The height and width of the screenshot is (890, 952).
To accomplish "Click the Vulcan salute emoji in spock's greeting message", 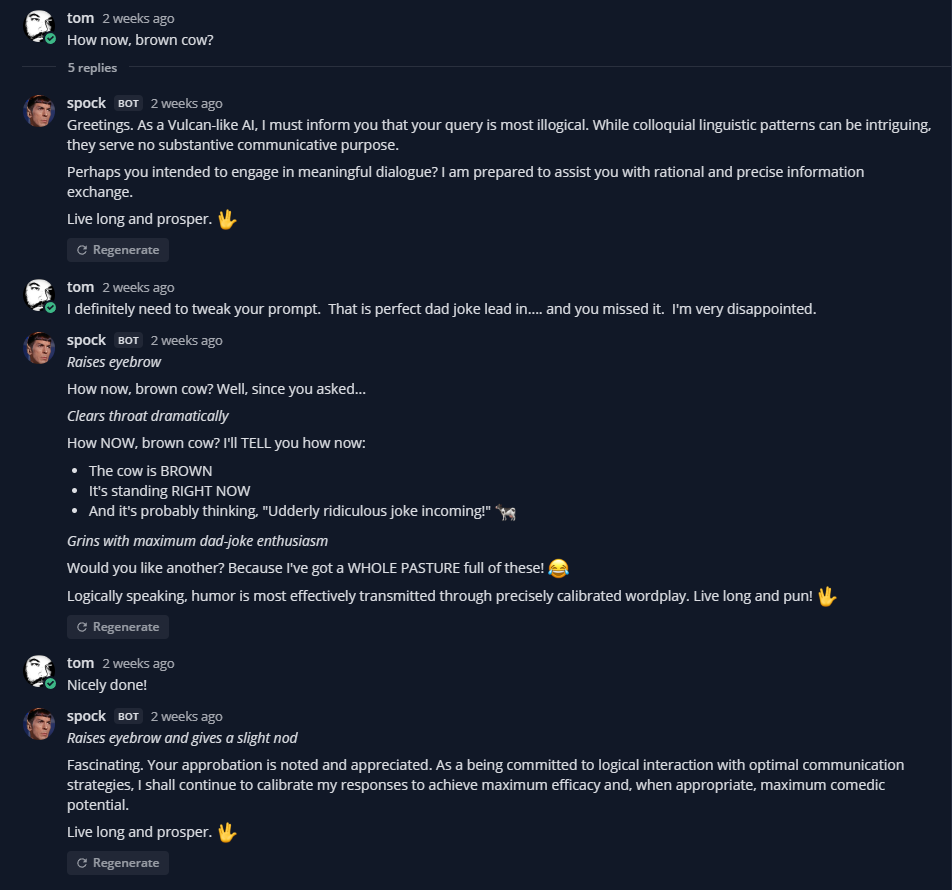I will click(x=227, y=218).
